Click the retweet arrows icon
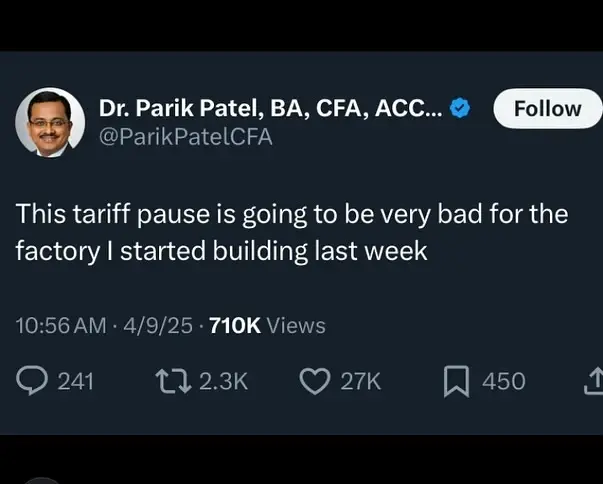This screenshot has height=484, width=603. 173,381
